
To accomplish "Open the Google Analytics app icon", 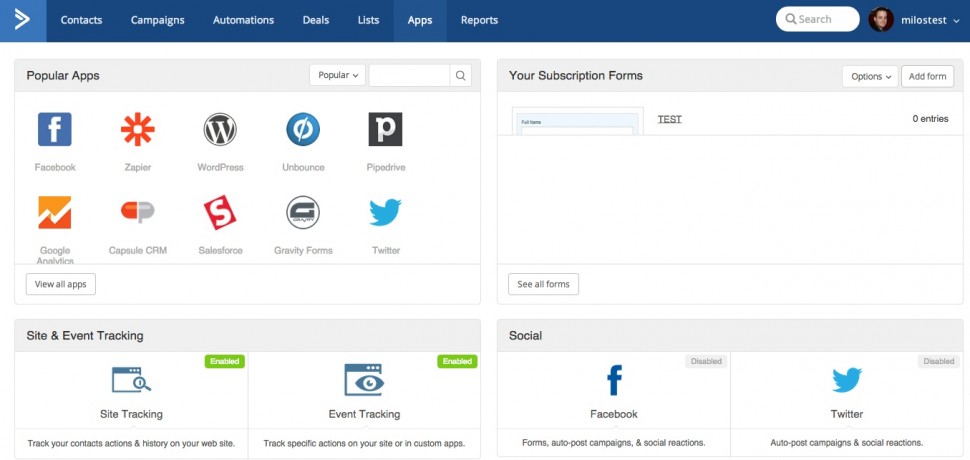I will tap(54, 212).
